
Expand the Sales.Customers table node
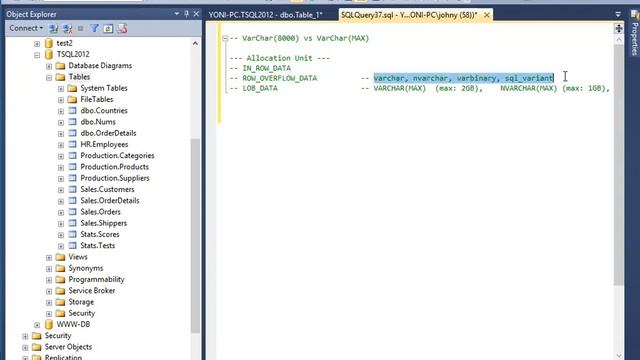pos(61,190)
